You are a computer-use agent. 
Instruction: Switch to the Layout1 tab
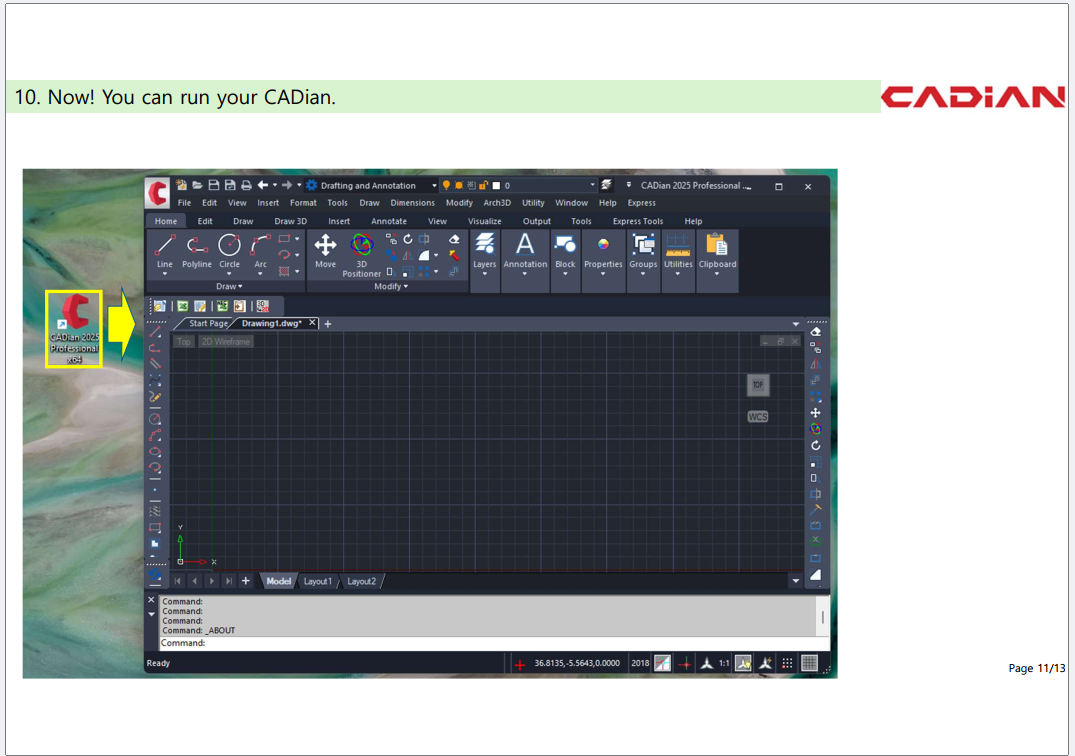point(317,581)
